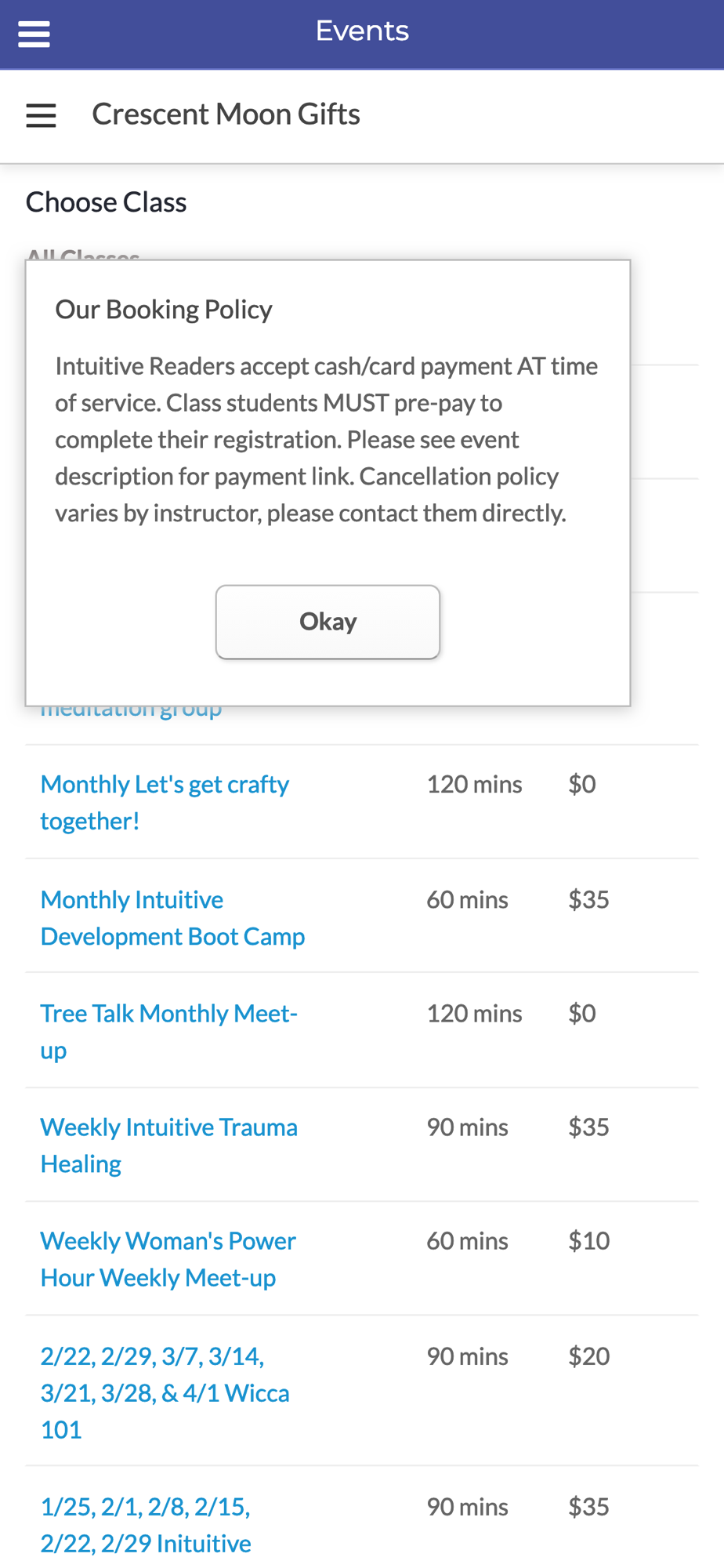
Task: Open the Wicca 101 class link
Action: point(165,1392)
